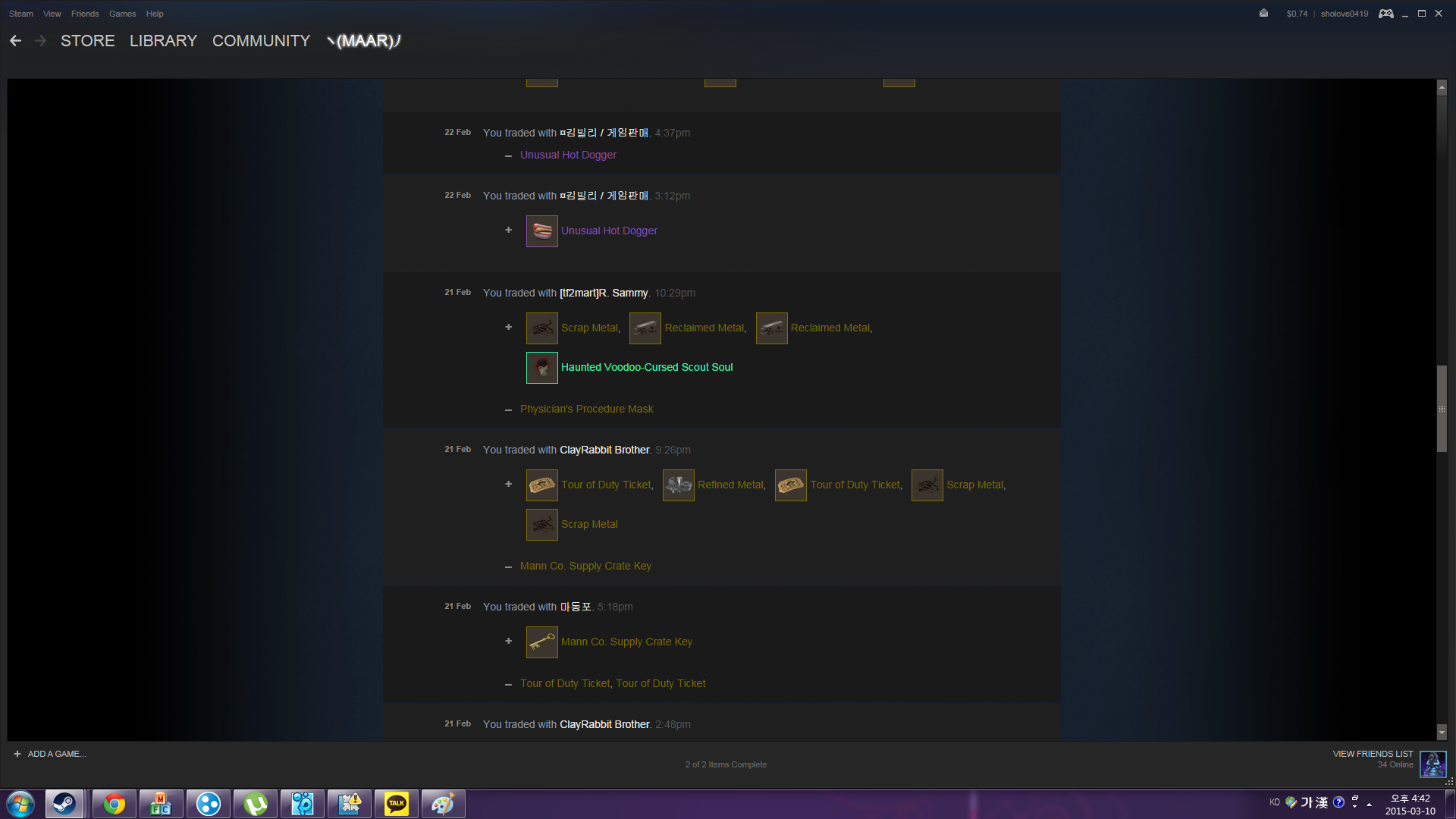Click the Haunted Voodoo-Cursed Scout Soul icon

click(x=541, y=368)
